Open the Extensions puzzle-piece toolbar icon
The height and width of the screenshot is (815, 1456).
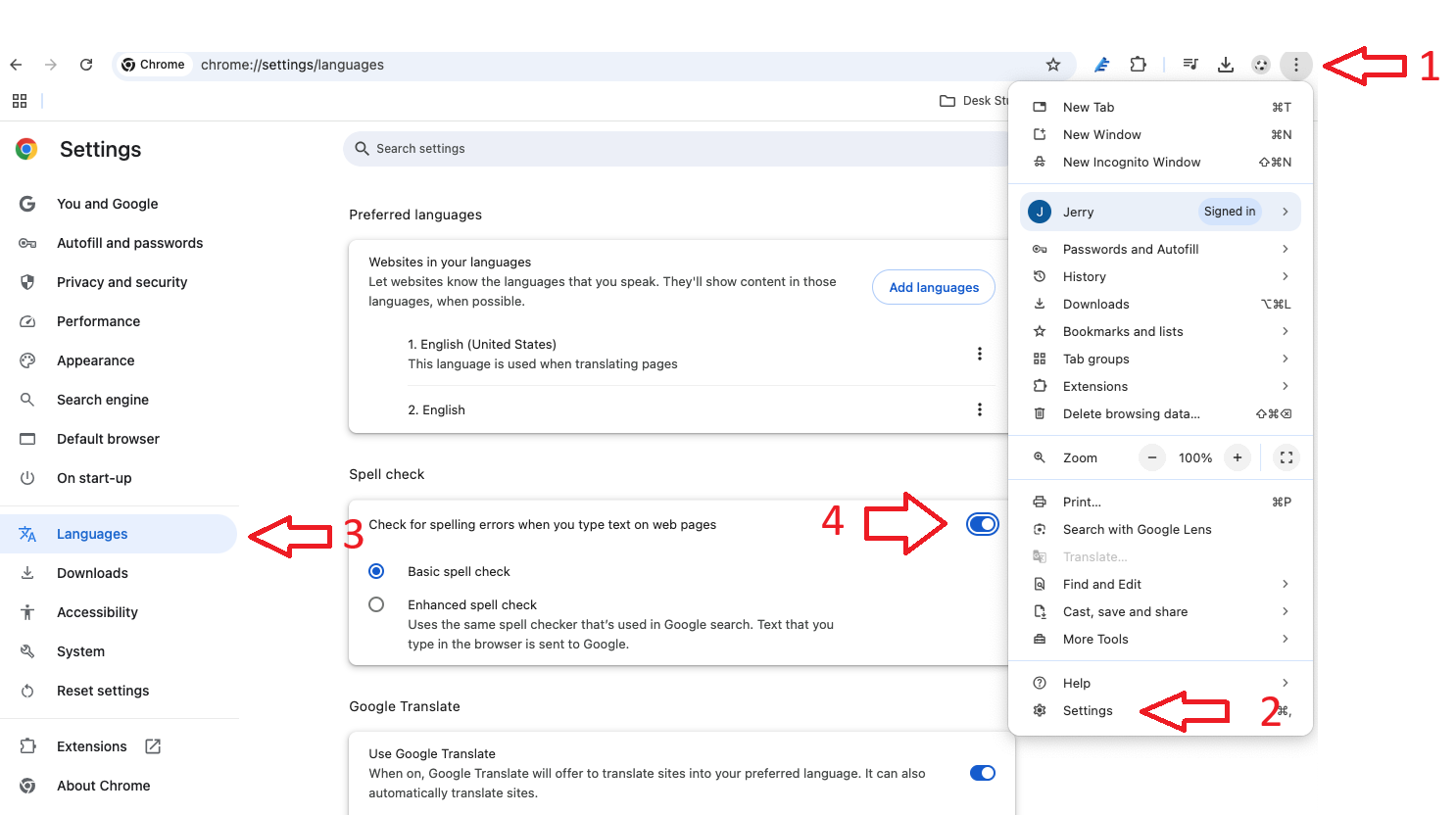[1138, 65]
